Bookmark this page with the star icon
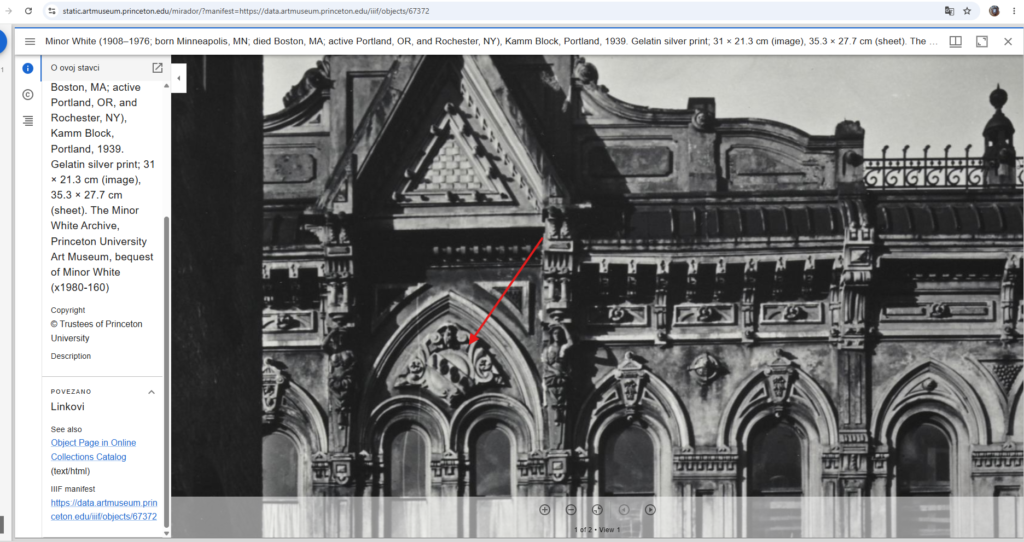 tap(967, 11)
